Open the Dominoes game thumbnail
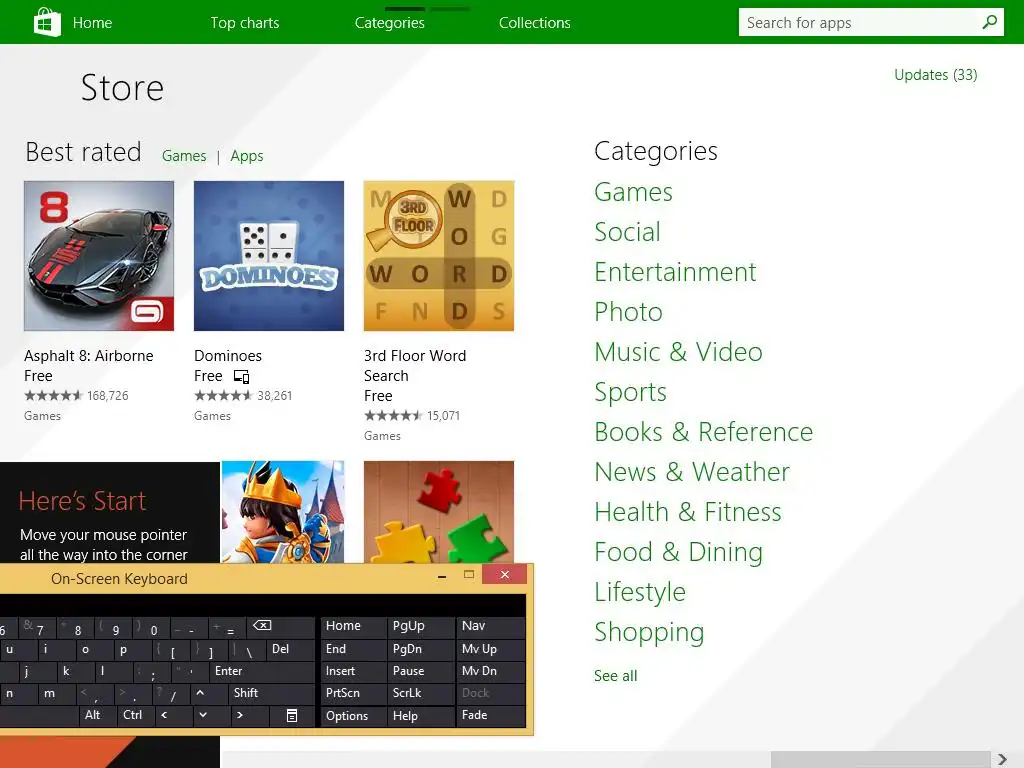 (269, 256)
